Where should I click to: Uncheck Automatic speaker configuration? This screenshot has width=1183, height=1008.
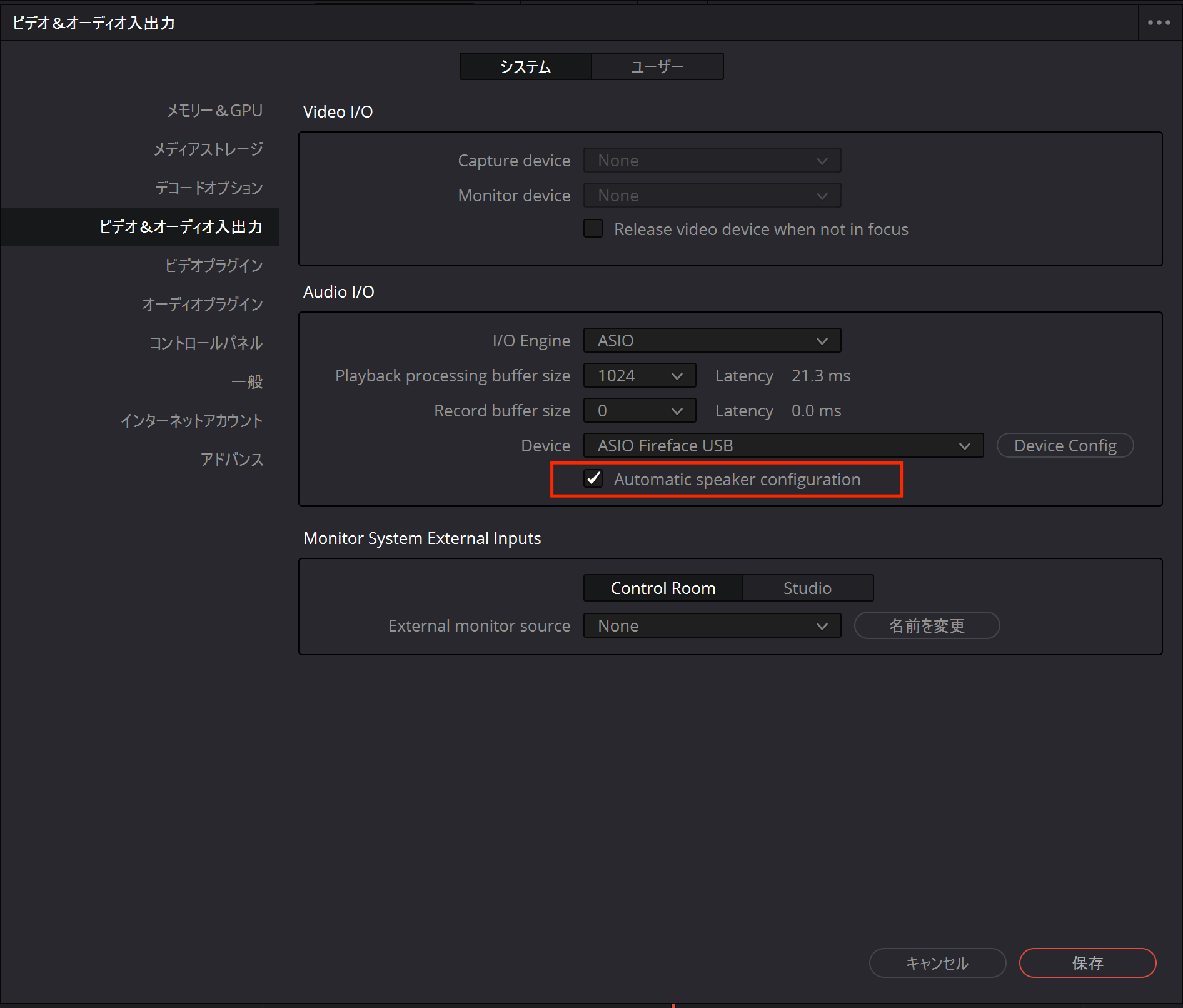tap(593, 479)
